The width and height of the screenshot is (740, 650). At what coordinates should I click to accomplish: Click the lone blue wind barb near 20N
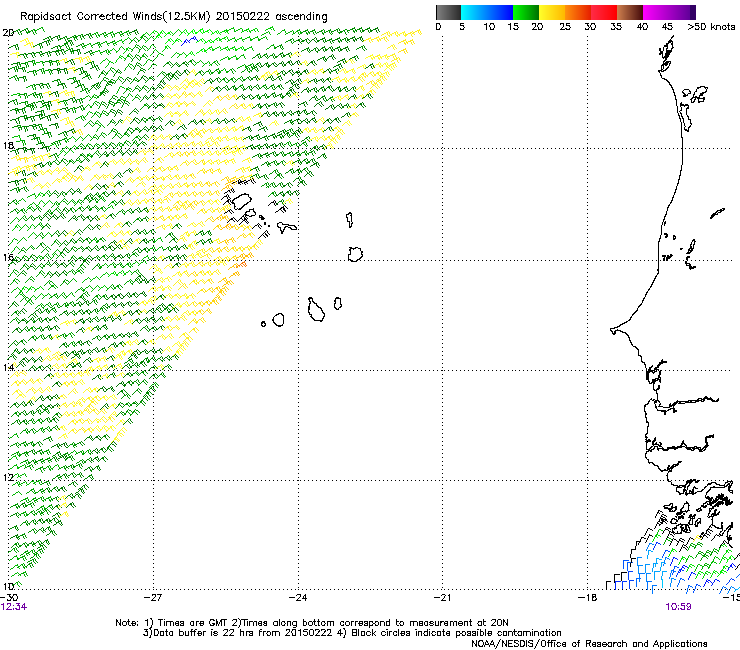(x=189, y=41)
